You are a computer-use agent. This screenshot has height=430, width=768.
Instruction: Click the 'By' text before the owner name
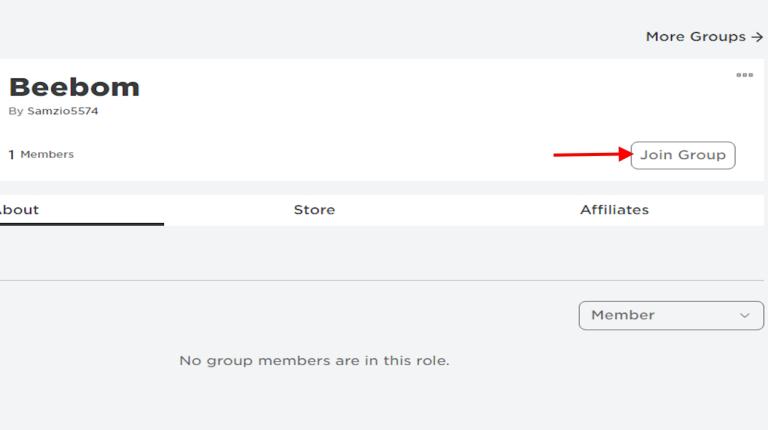(15, 111)
